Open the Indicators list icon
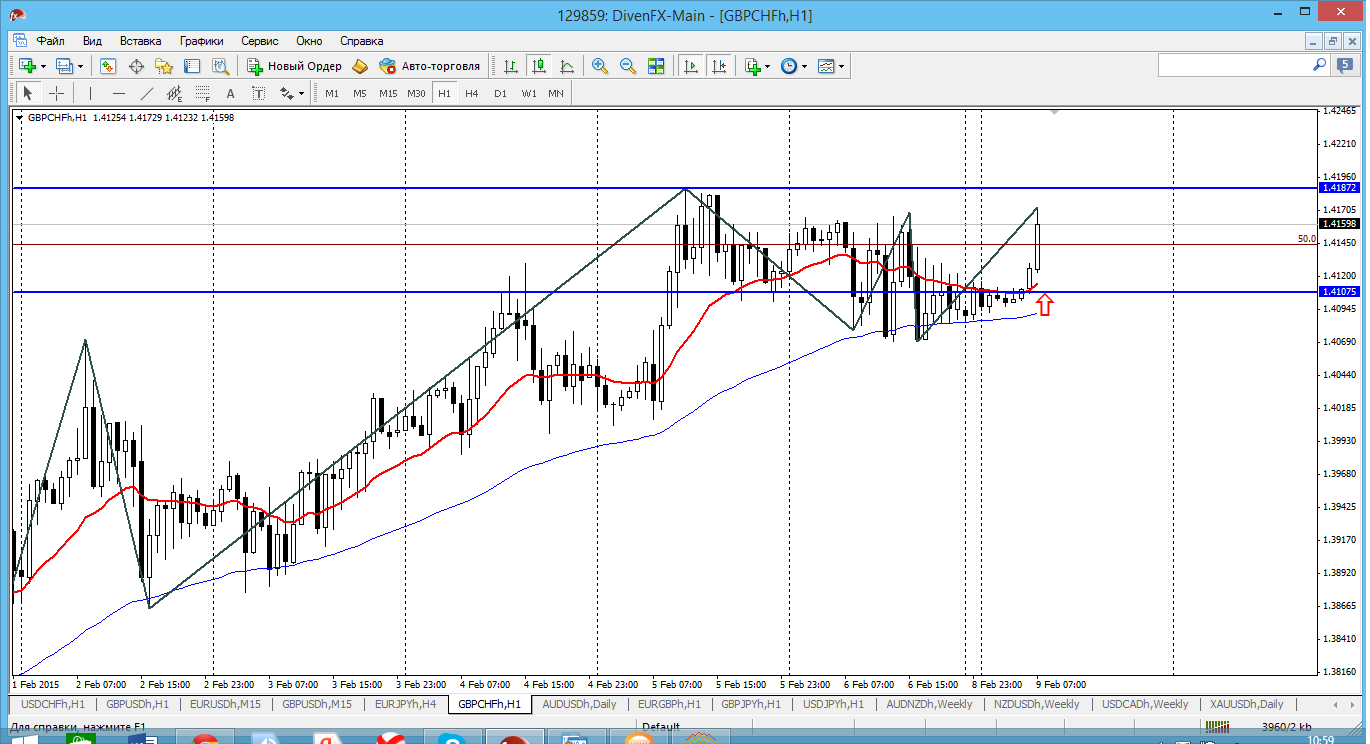The width and height of the screenshot is (1370, 744). [752, 66]
